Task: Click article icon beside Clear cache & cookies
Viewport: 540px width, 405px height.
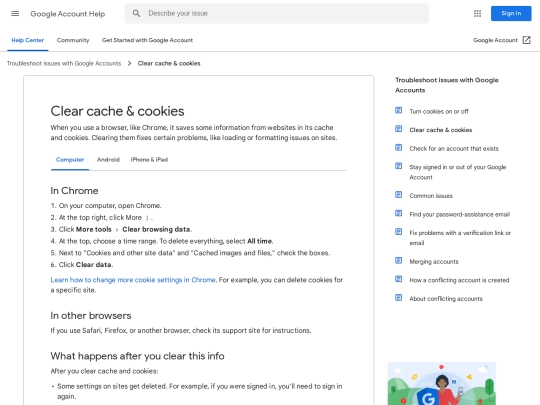Action: (398, 129)
